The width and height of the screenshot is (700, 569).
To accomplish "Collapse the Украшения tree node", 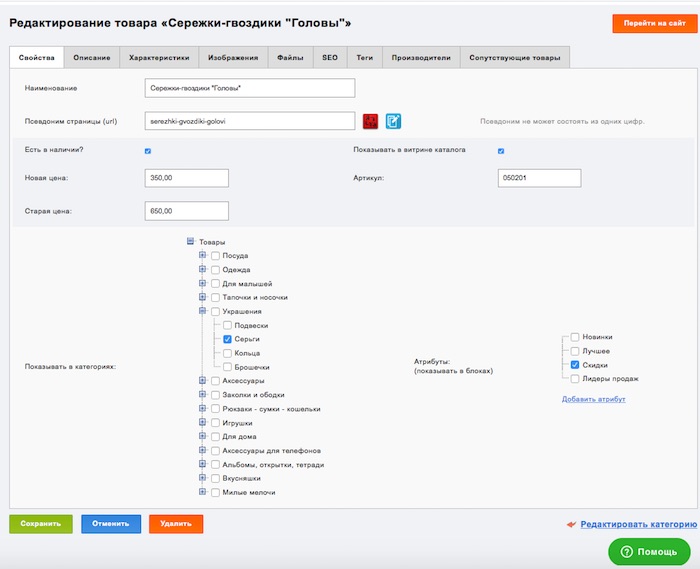I will click(x=202, y=311).
